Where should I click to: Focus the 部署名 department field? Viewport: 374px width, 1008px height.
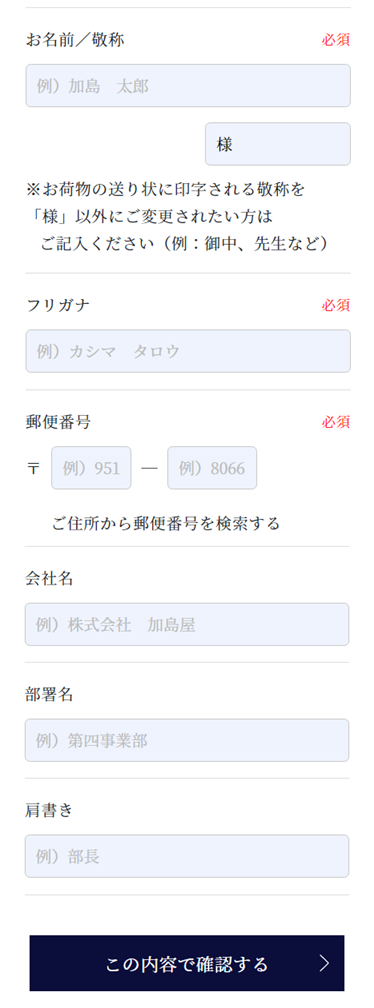187,740
